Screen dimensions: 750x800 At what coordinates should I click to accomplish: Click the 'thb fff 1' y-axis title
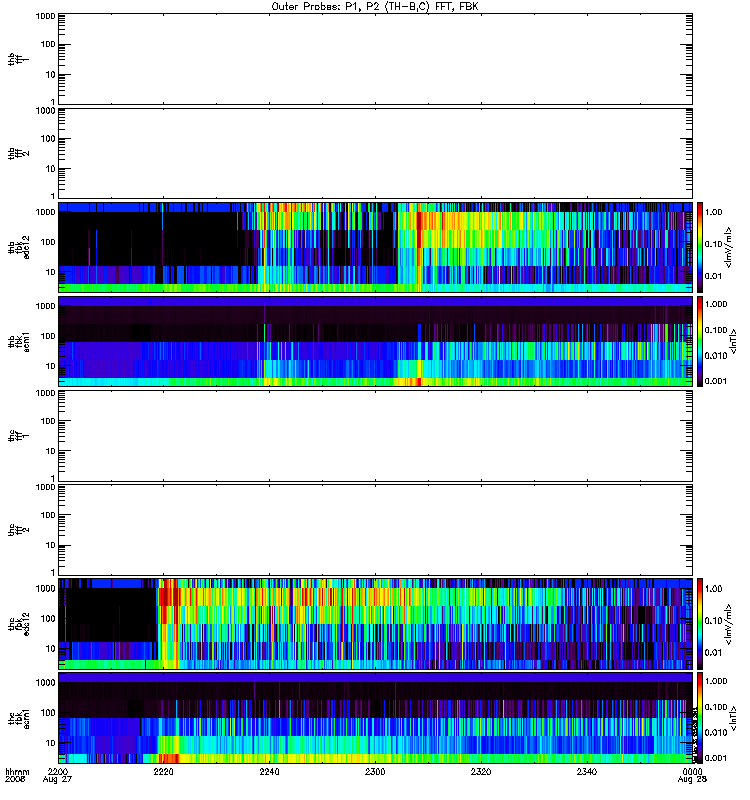point(19,59)
